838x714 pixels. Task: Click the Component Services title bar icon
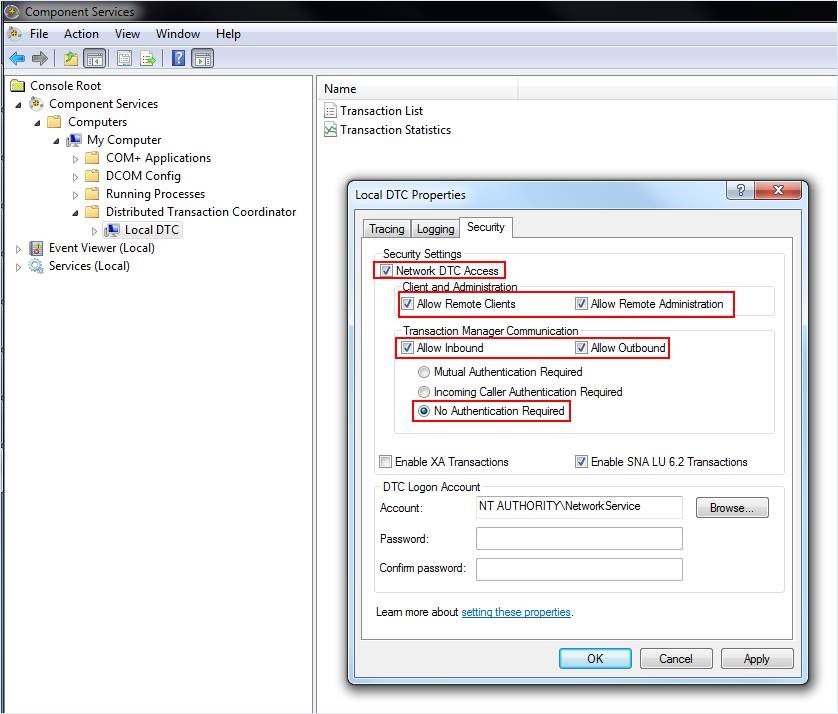click(12, 11)
